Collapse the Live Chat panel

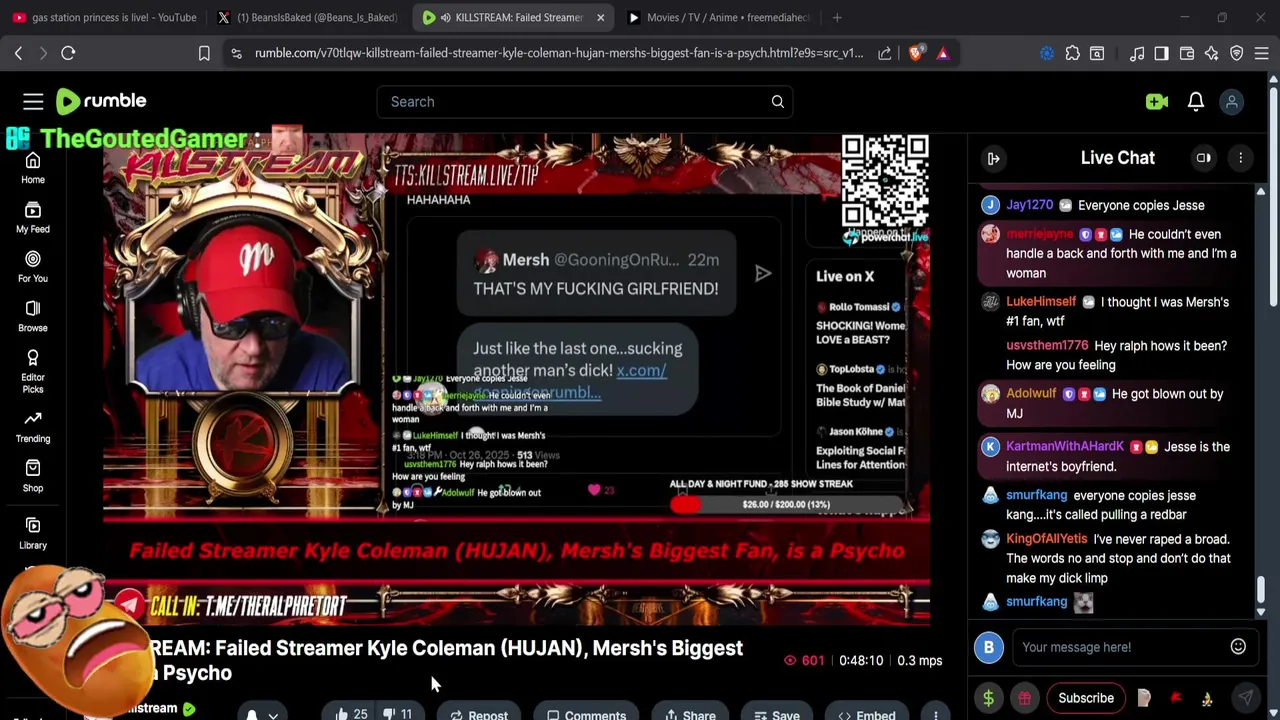[x=993, y=158]
